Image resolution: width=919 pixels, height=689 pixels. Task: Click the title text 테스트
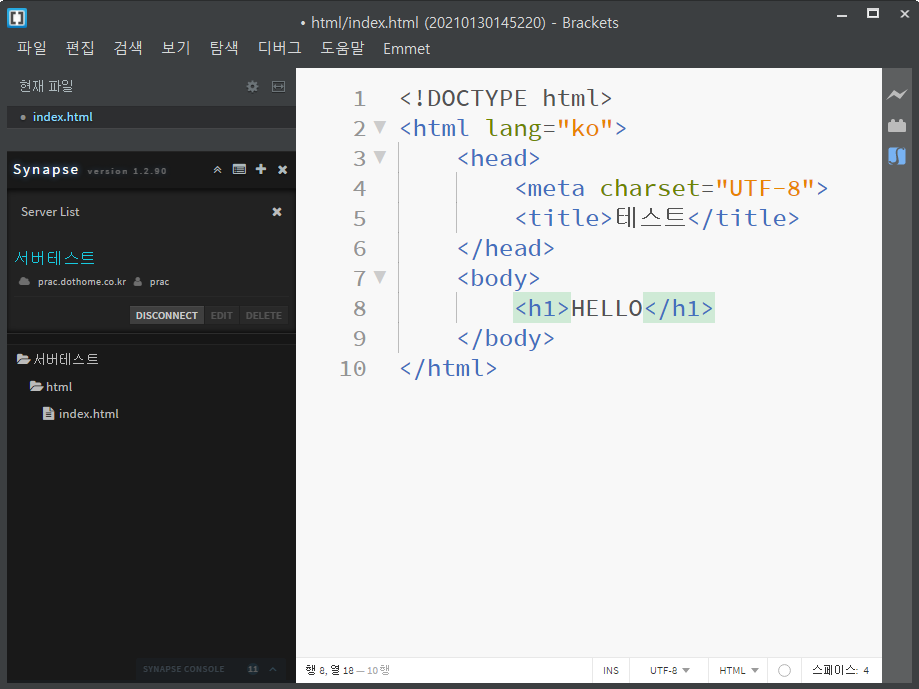point(650,218)
